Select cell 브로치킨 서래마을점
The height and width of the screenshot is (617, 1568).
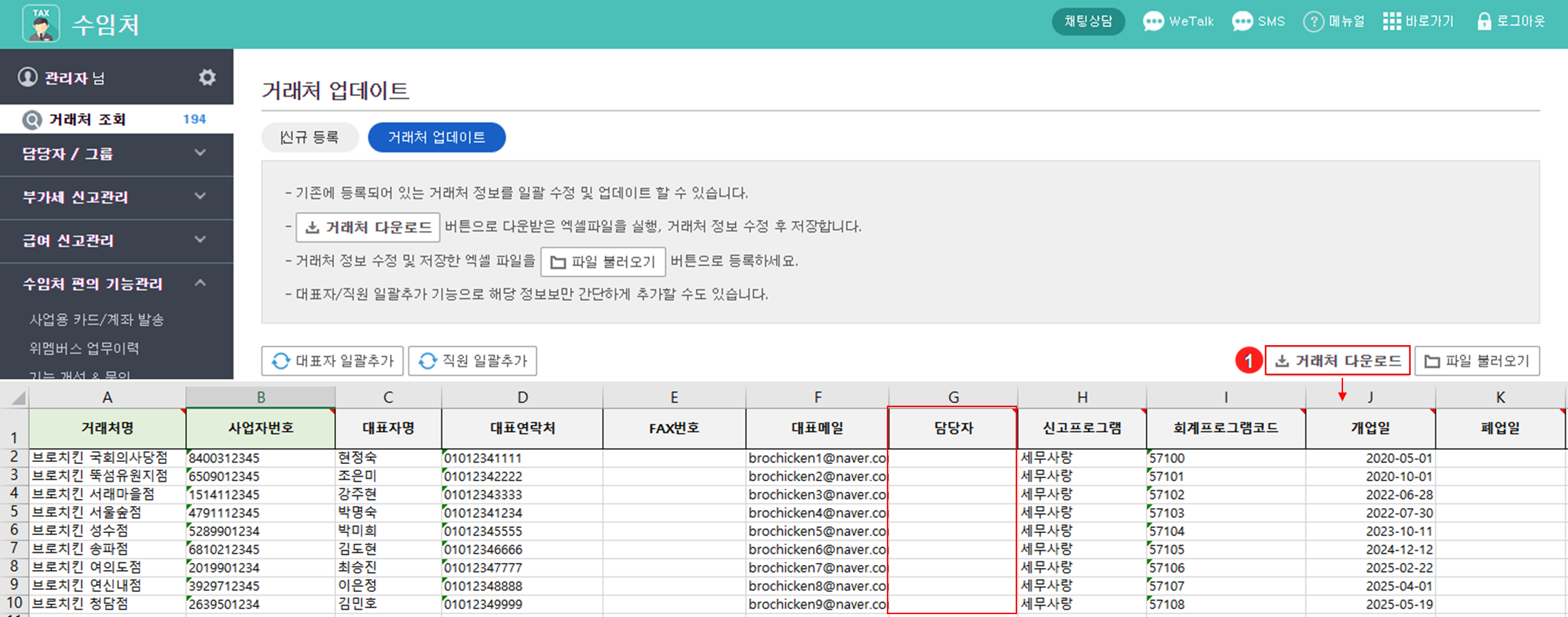(107, 494)
